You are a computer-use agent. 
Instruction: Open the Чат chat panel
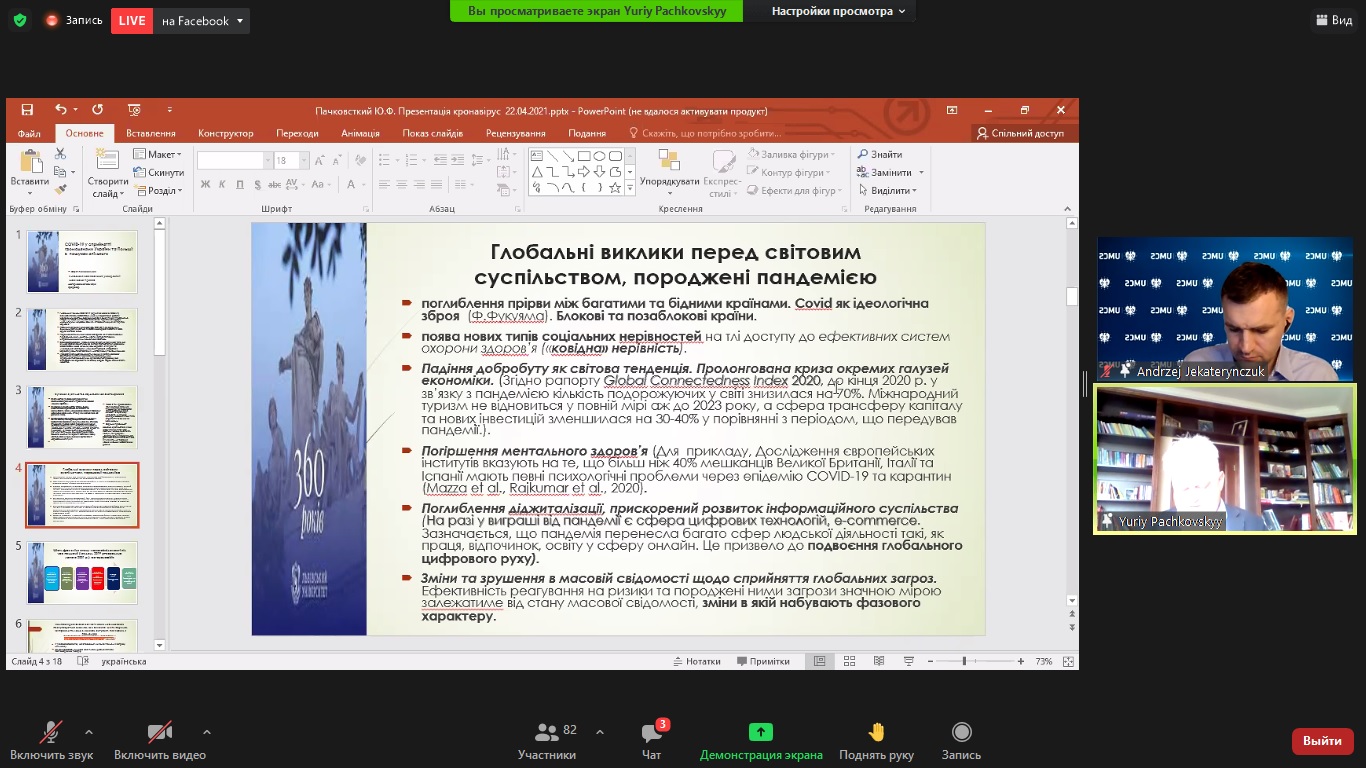pyautogui.click(x=652, y=741)
